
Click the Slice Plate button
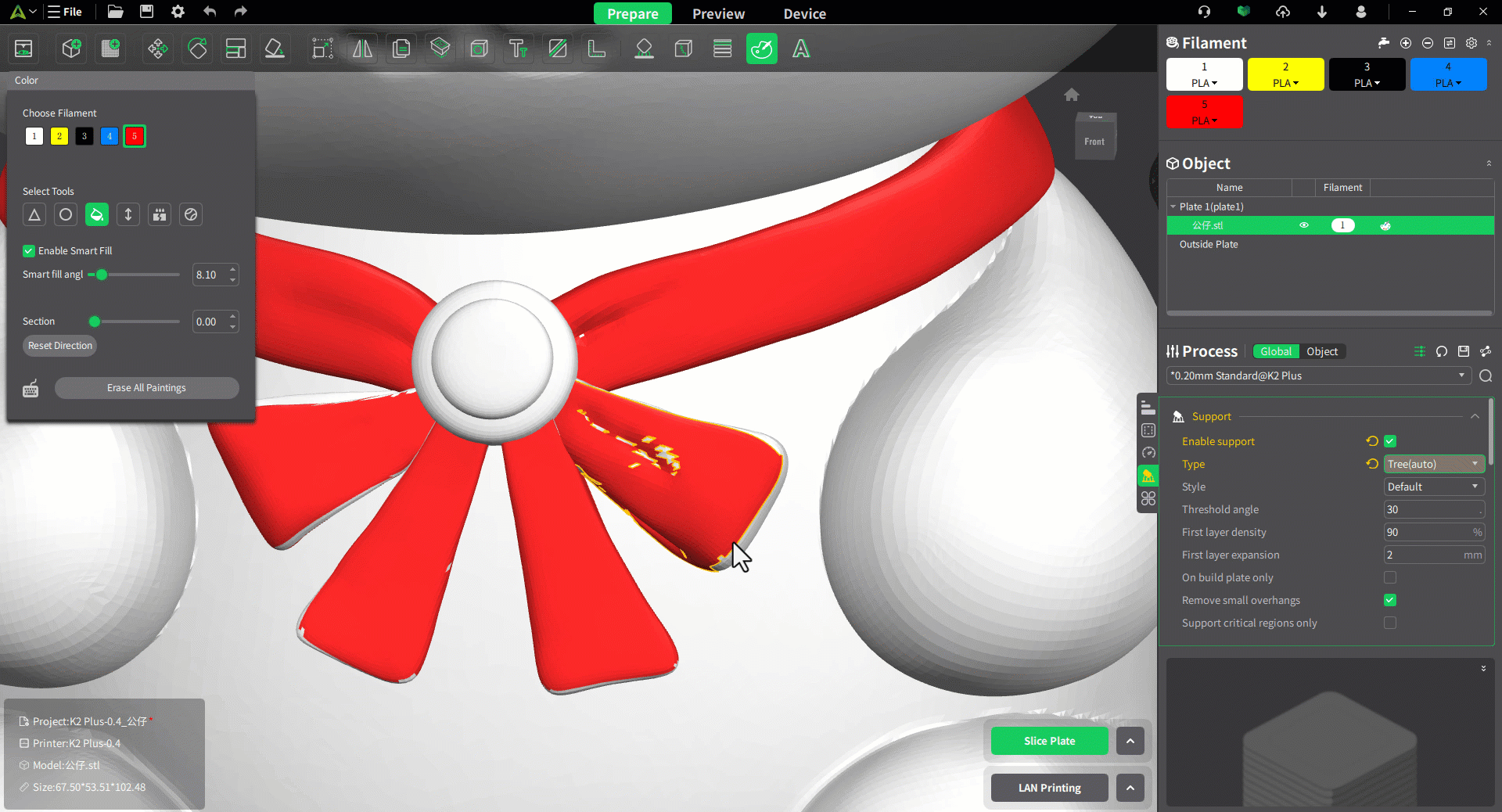point(1049,741)
